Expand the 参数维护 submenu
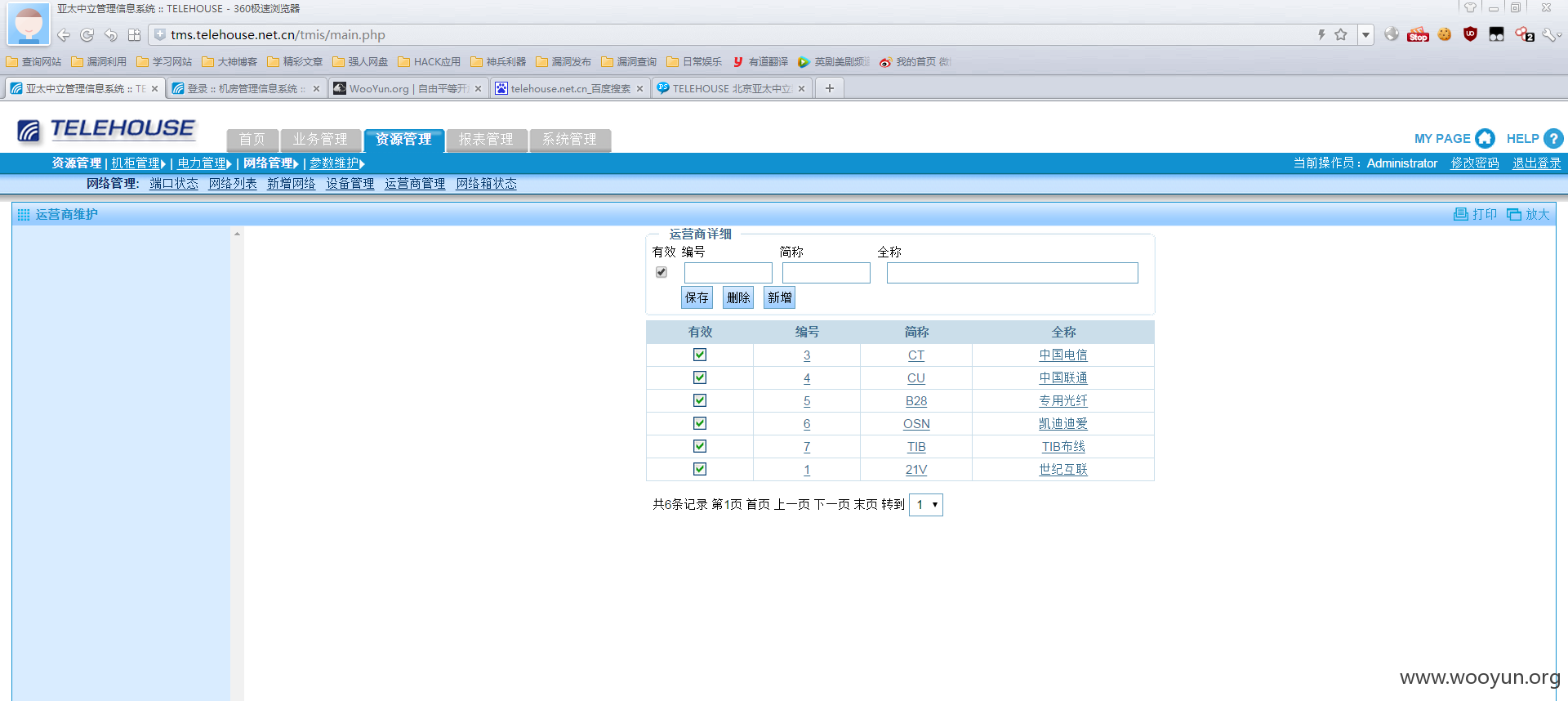Image resolution: width=1568 pixels, height=701 pixels. coord(336,163)
